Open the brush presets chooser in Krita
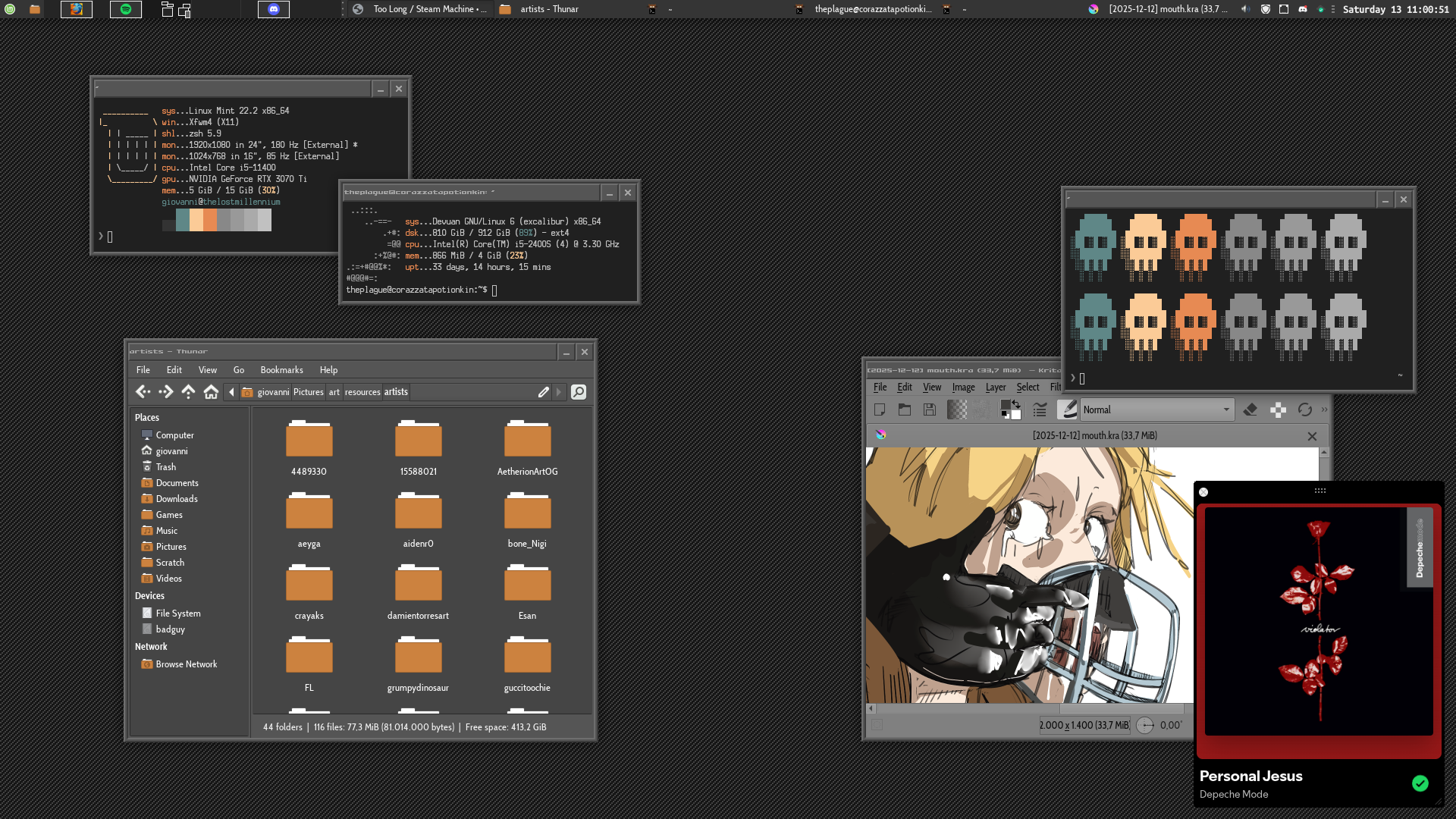The height and width of the screenshot is (819, 1456). 1067,409
